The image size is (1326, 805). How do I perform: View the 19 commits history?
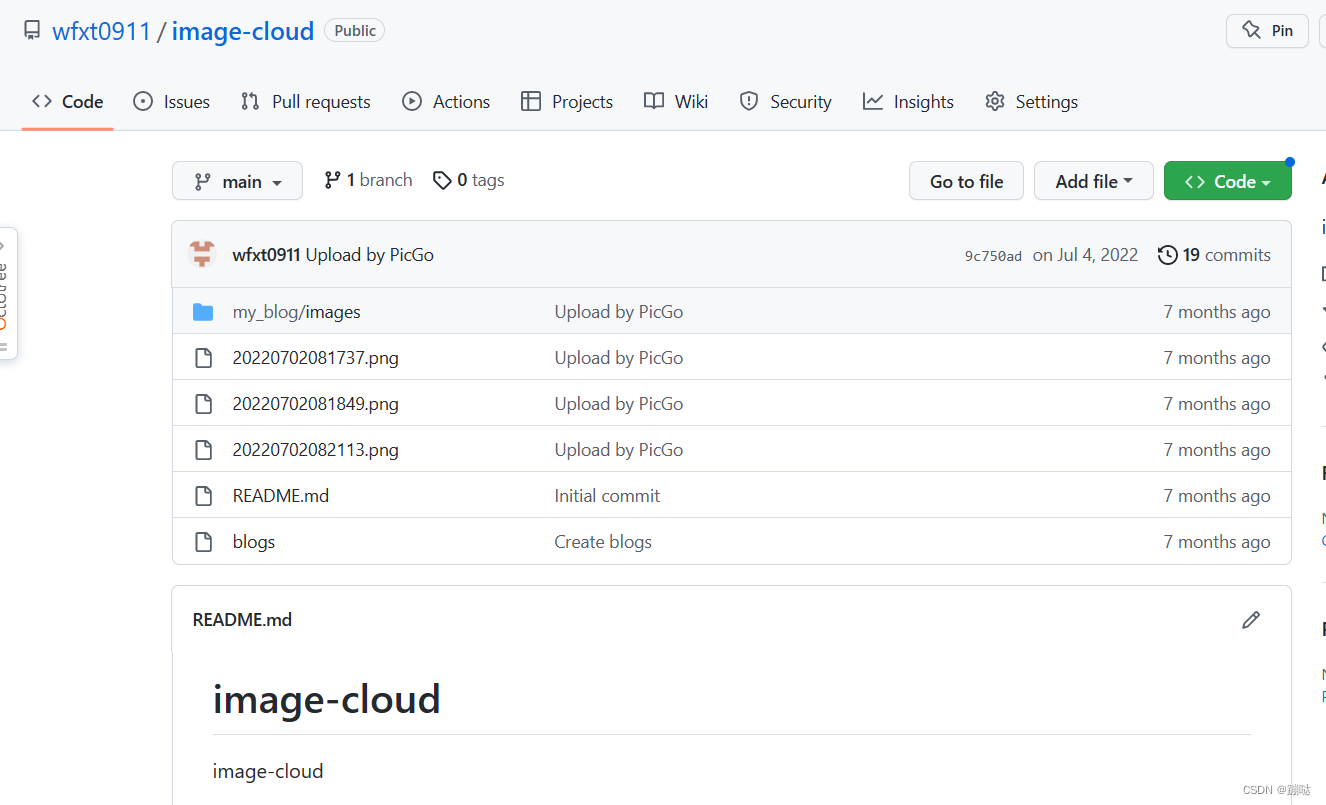[1215, 255]
